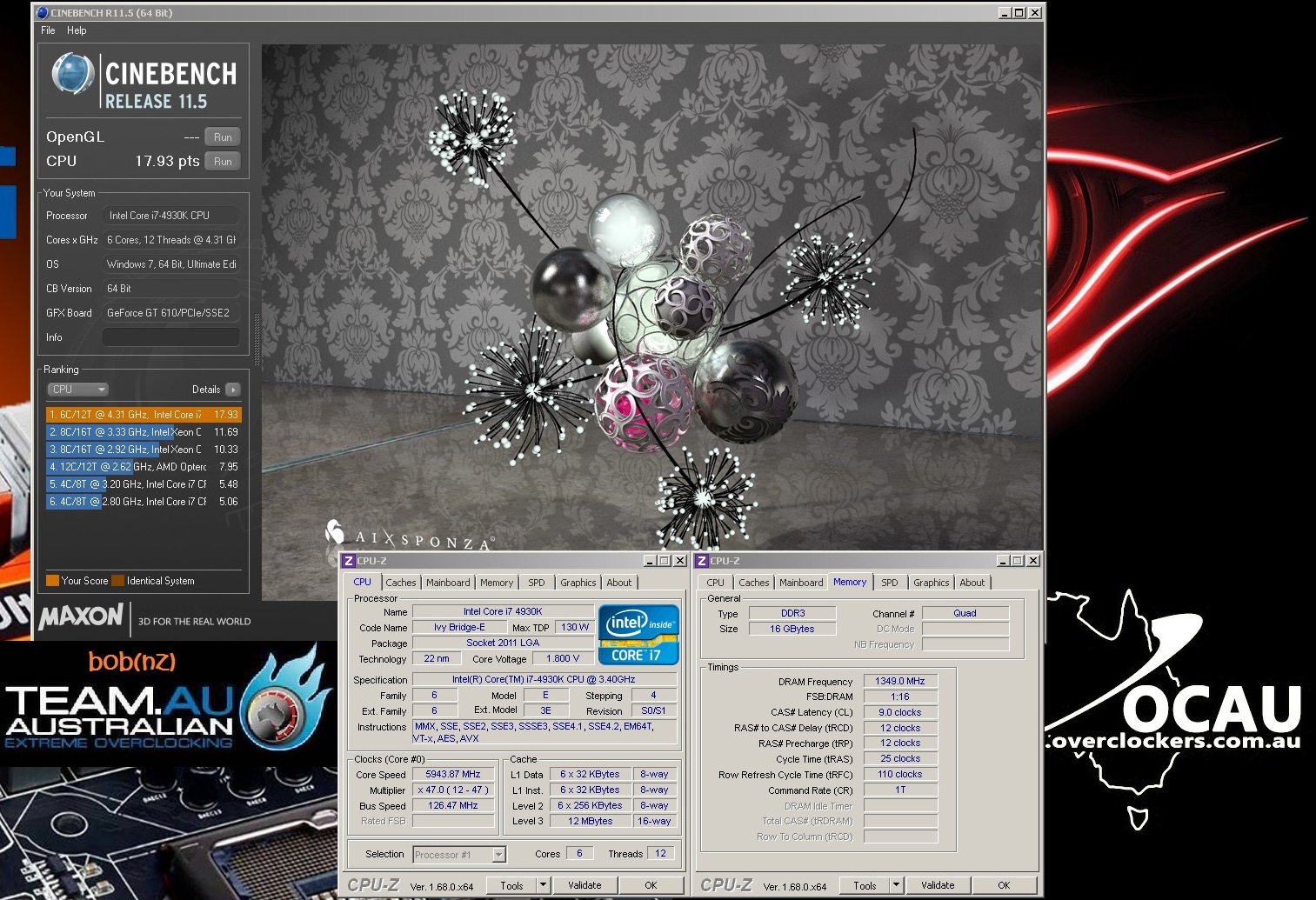Image resolution: width=1316 pixels, height=900 pixels.
Task: Click the Cinebench title bar app icon
Action: tap(42, 13)
